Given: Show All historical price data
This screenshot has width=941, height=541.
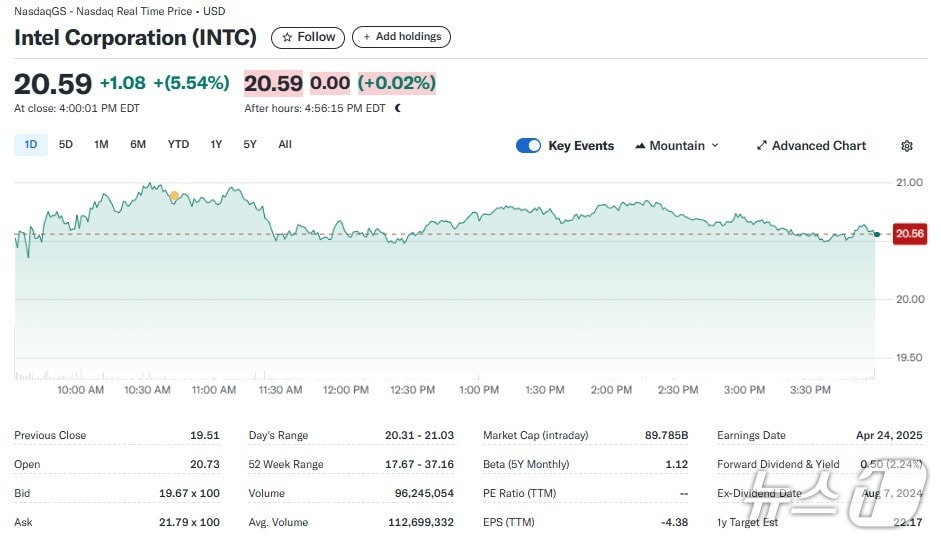Looking at the screenshot, I should (x=285, y=145).
